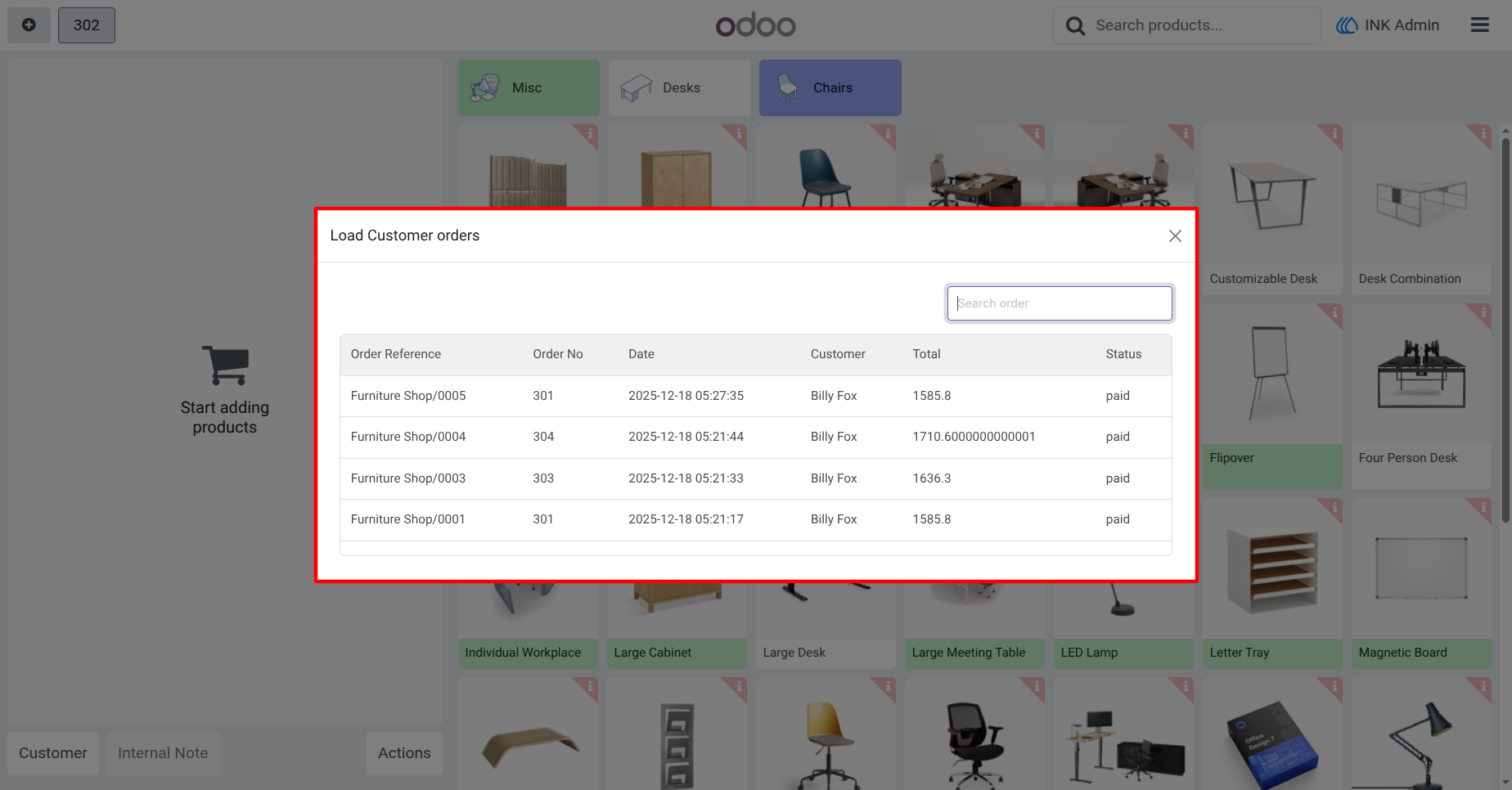Click the search magnifier icon
The height and width of the screenshot is (790, 1512).
tap(1076, 26)
